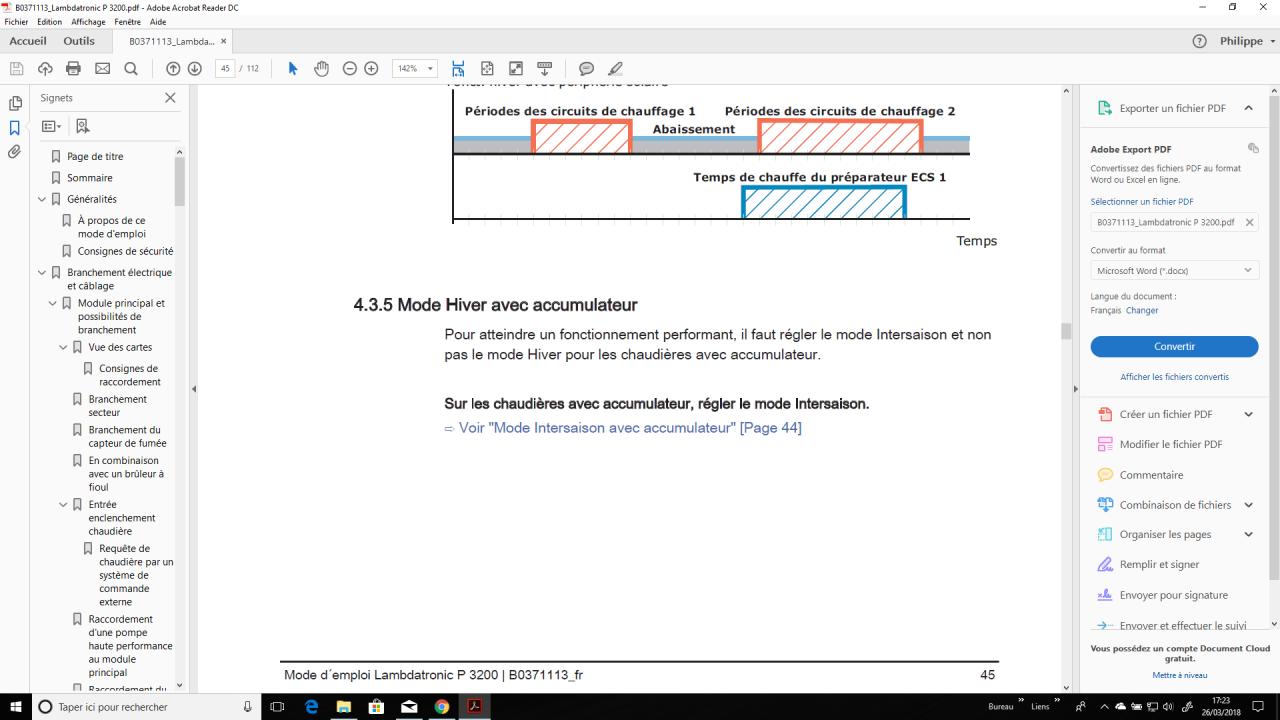Go to next page arrow
The height and width of the screenshot is (720, 1280).
click(195, 68)
